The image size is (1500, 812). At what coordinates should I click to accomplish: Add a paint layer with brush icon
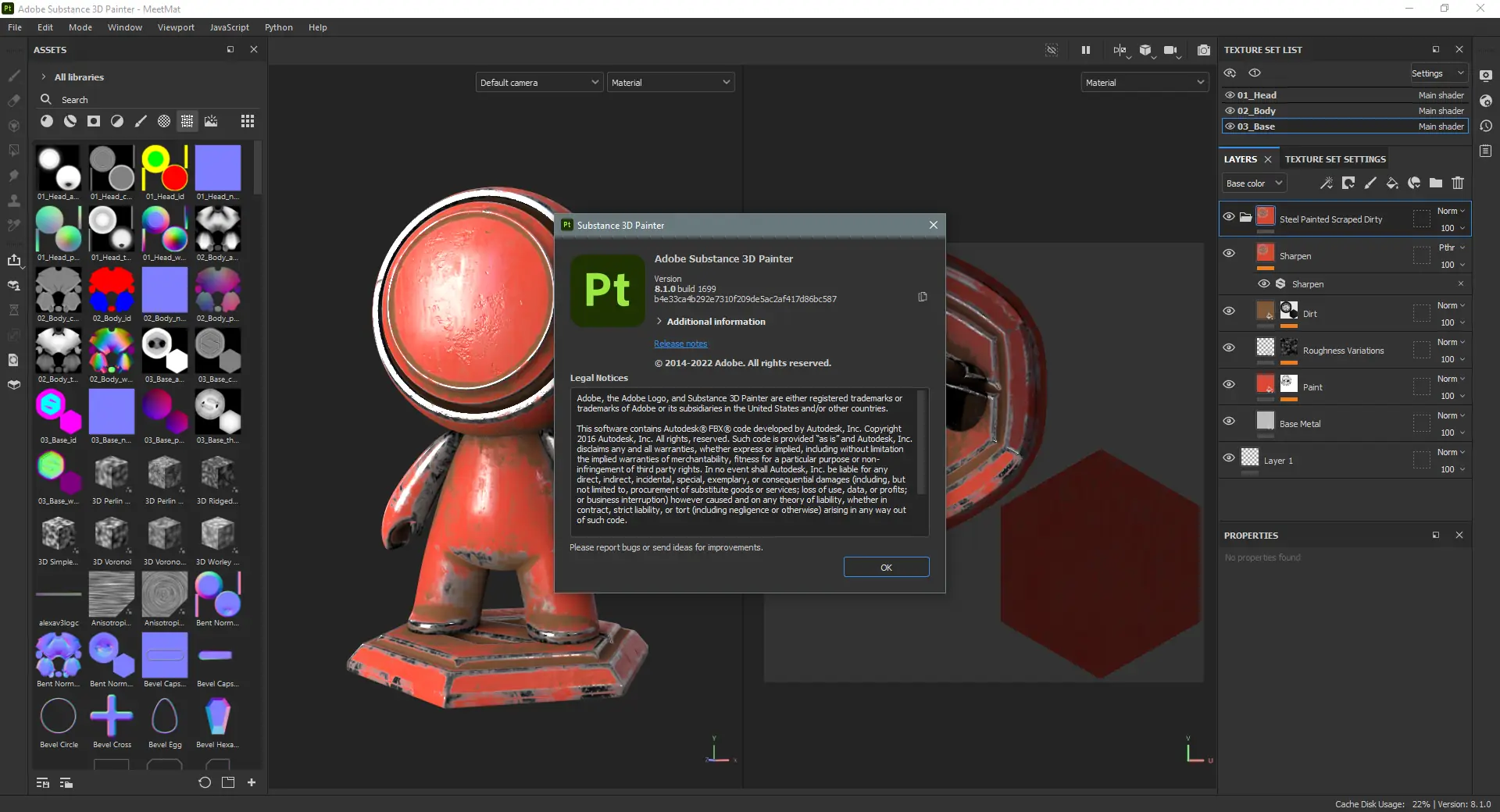(x=1370, y=183)
